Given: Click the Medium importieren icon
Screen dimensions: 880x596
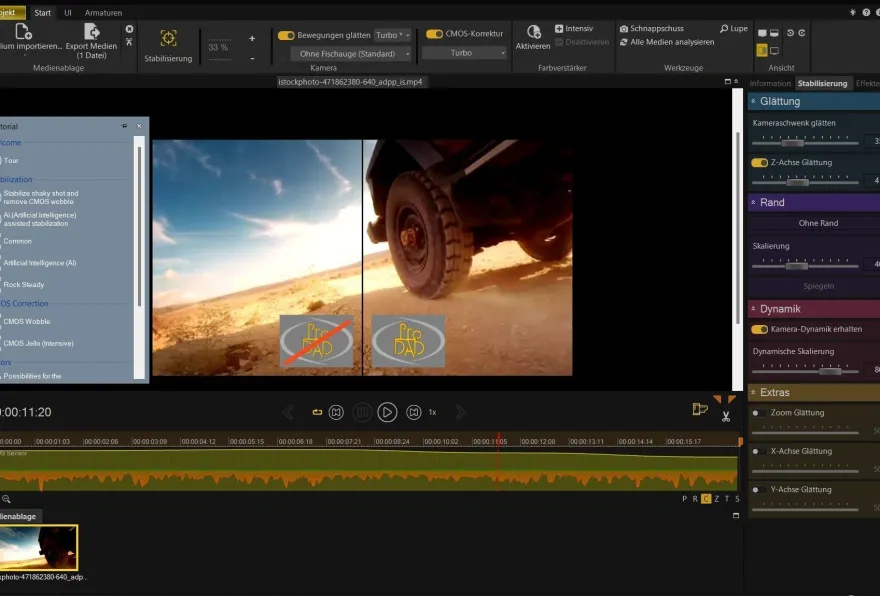Looking at the screenshot, I should [x=23, y=31].
